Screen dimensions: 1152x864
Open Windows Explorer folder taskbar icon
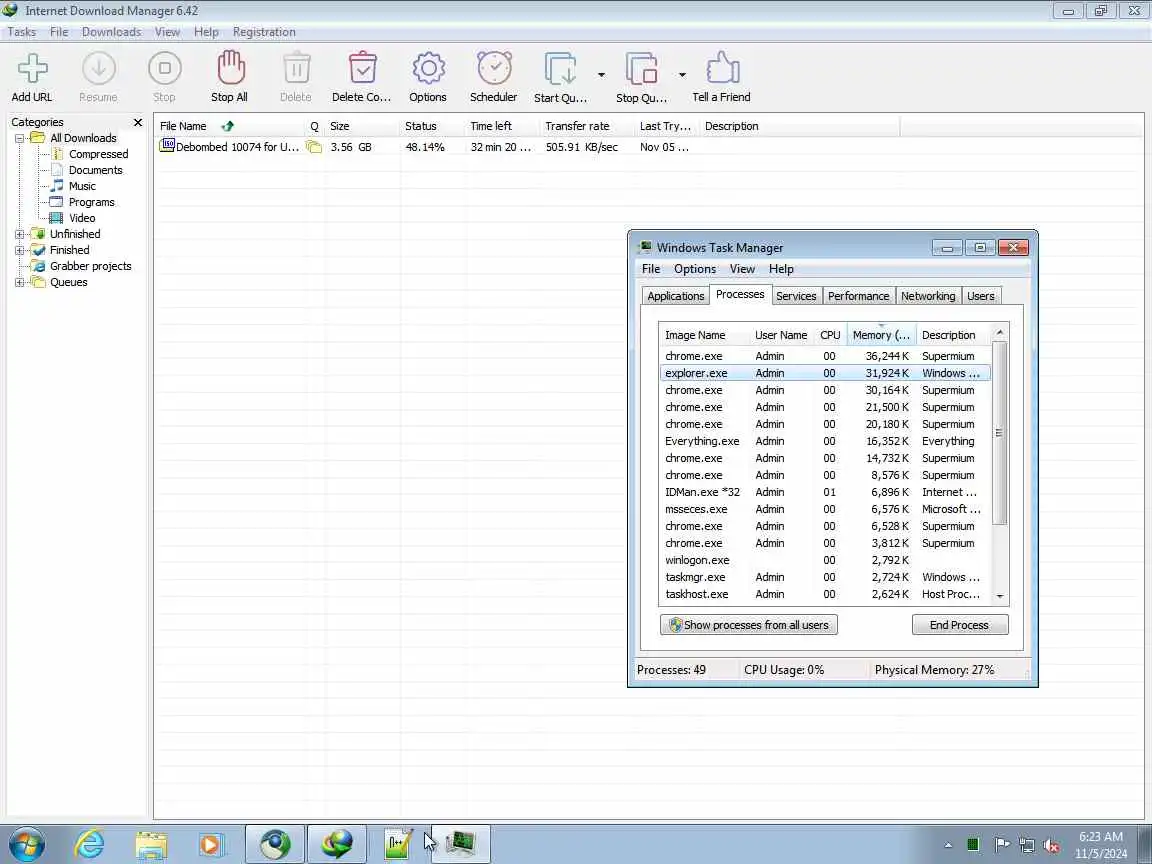point(151,845)
